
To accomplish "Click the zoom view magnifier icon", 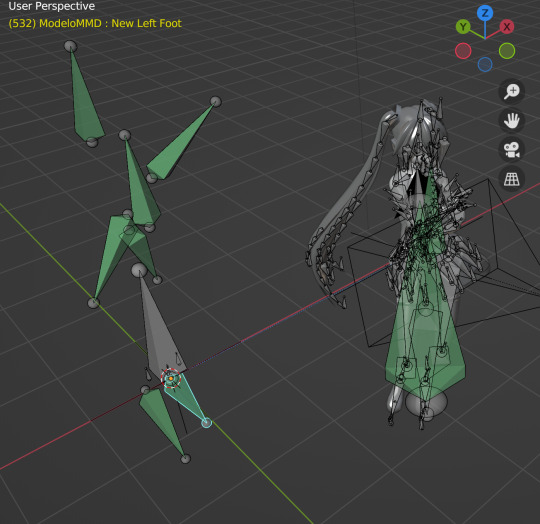I will coord(512,91).
